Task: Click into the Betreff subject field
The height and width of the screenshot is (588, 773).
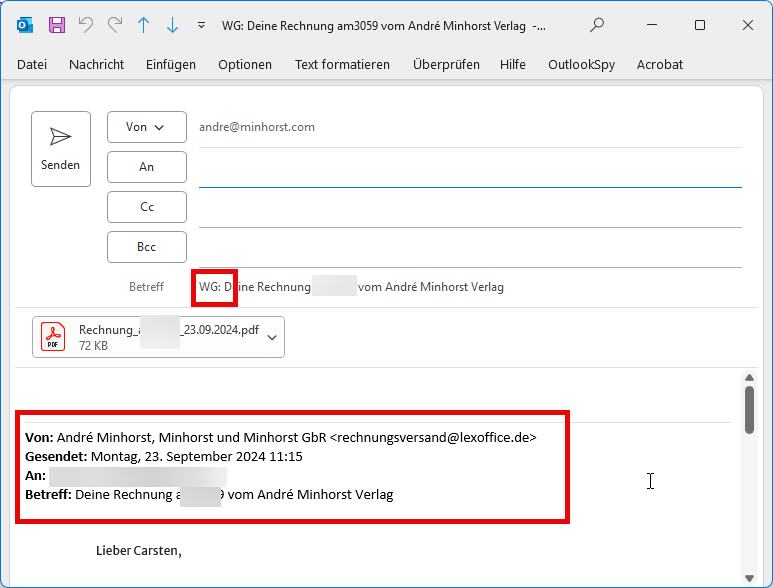Action: tap(470, 287)
